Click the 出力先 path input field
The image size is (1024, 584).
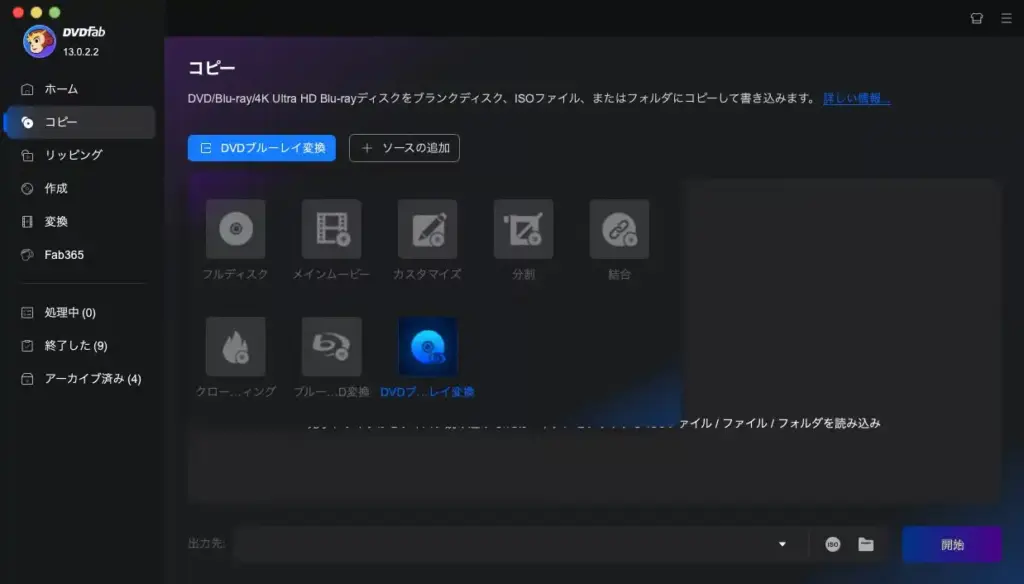(x=500, y=545)
